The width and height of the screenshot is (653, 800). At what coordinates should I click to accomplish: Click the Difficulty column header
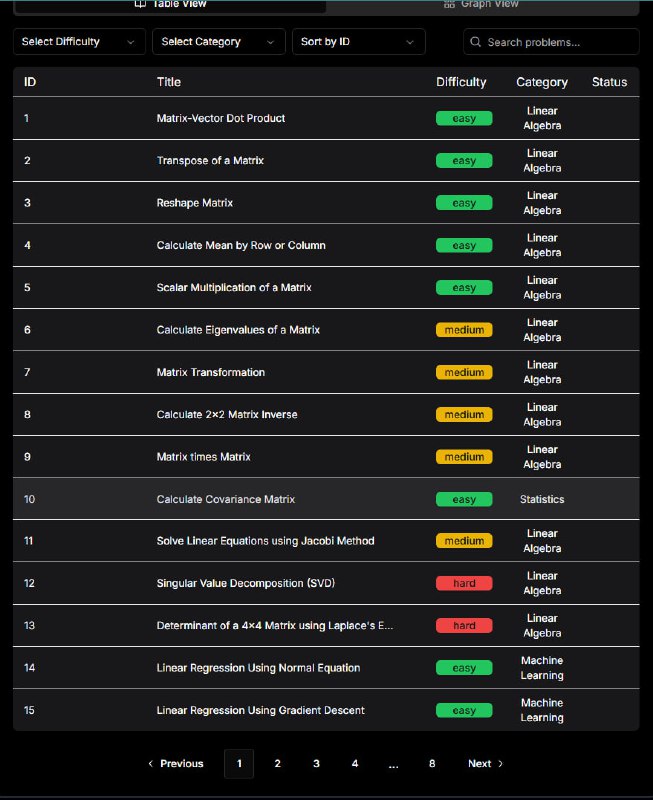pos(461,82)
